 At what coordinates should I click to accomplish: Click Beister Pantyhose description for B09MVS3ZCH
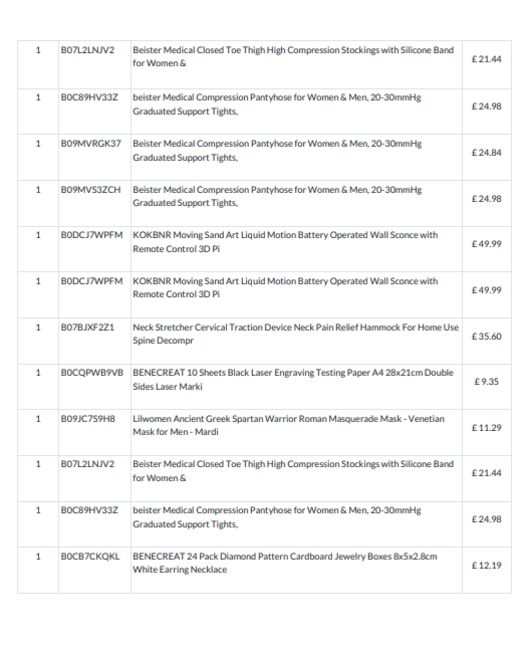[277, 196]
